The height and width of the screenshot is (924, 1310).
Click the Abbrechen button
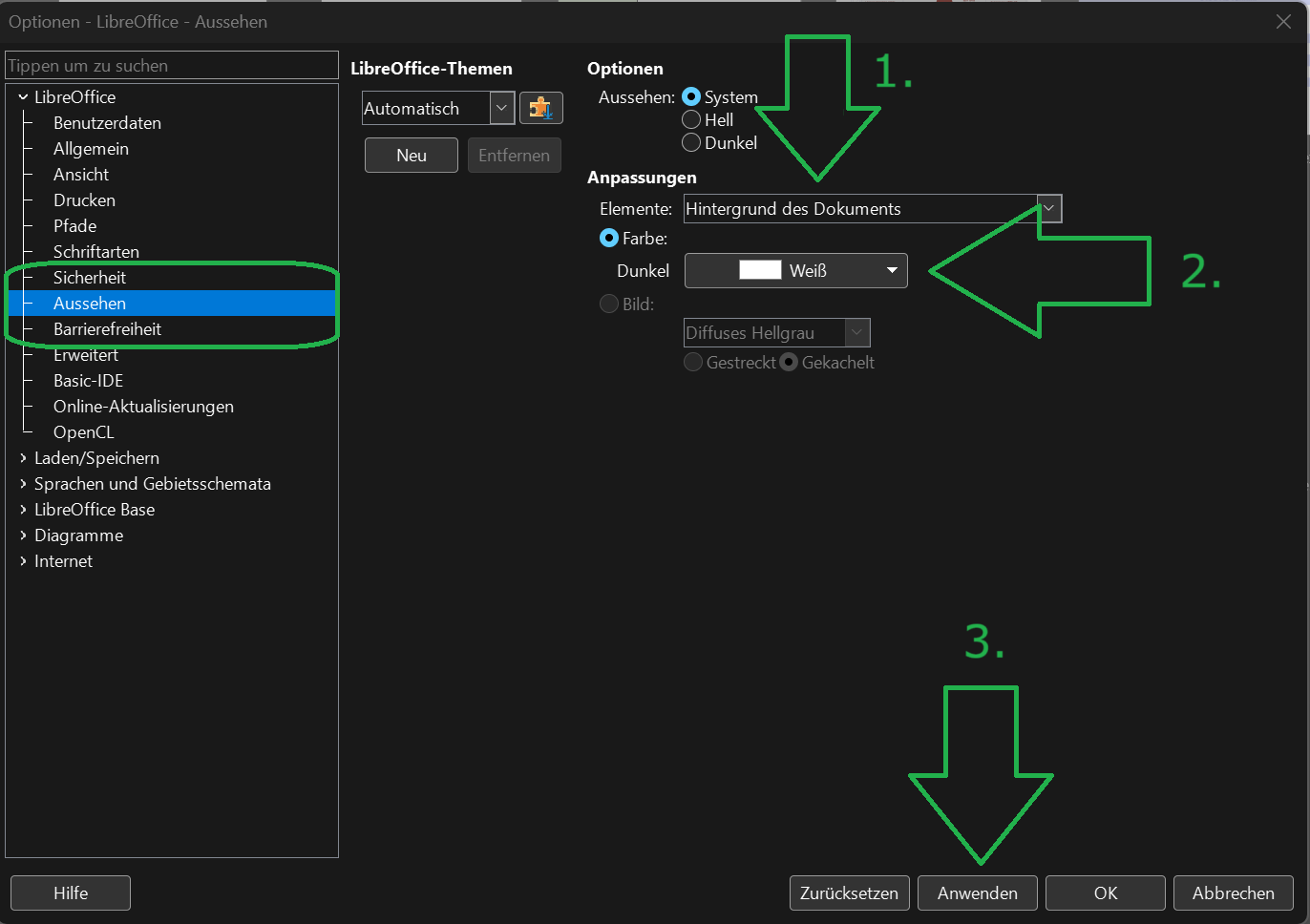1234,893
